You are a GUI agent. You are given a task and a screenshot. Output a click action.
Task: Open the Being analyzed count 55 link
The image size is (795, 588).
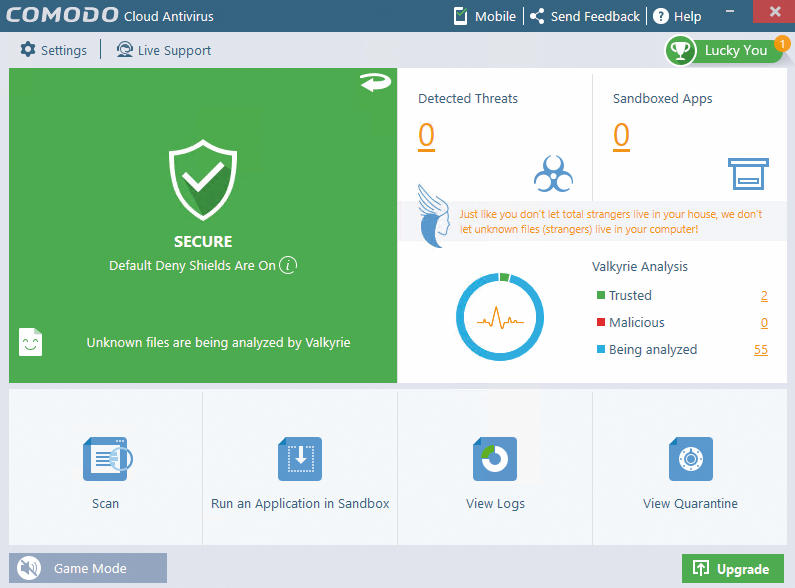(x=761, y=349)
